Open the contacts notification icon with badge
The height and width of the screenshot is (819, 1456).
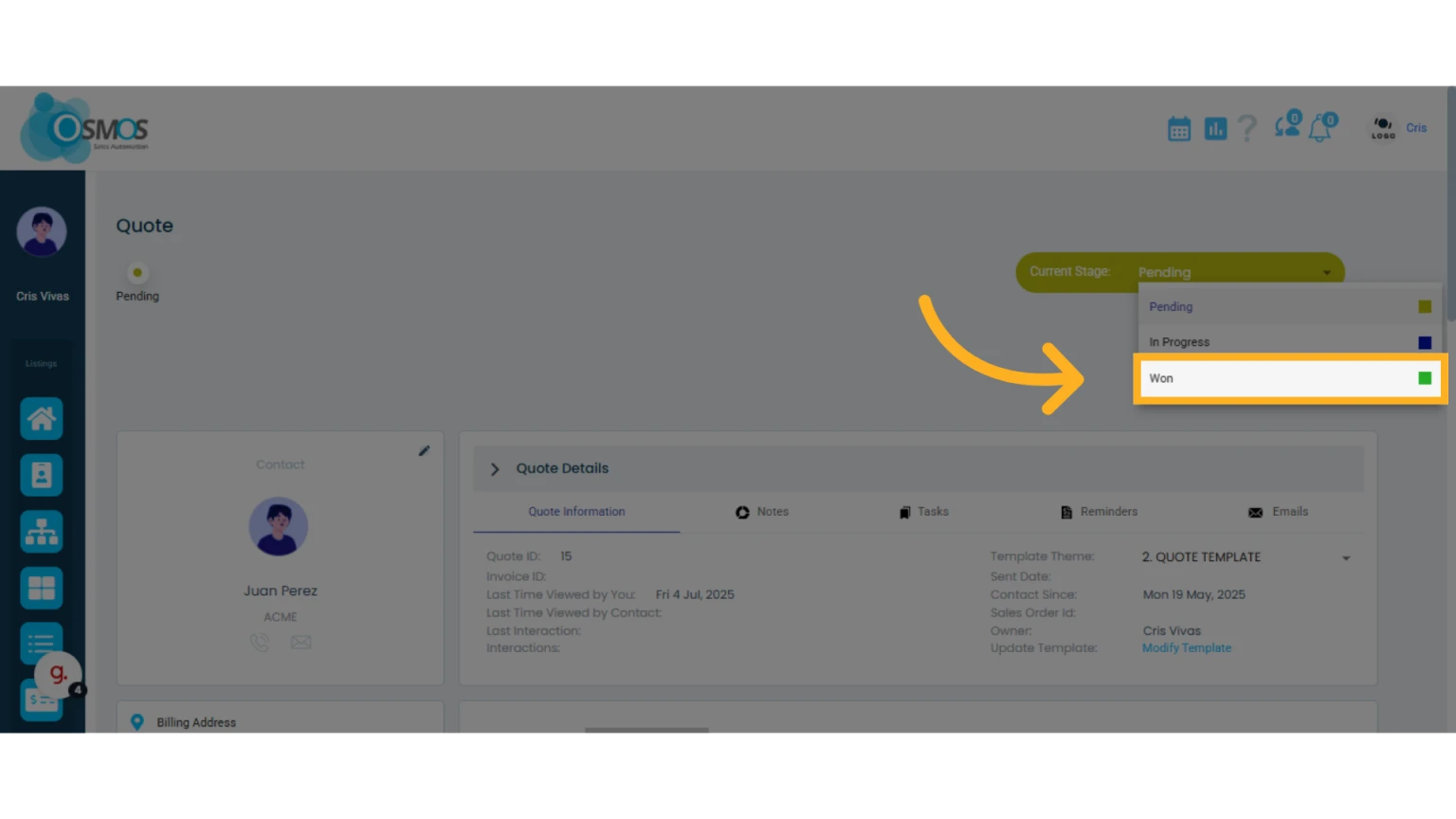click(x=1288, y=125)
